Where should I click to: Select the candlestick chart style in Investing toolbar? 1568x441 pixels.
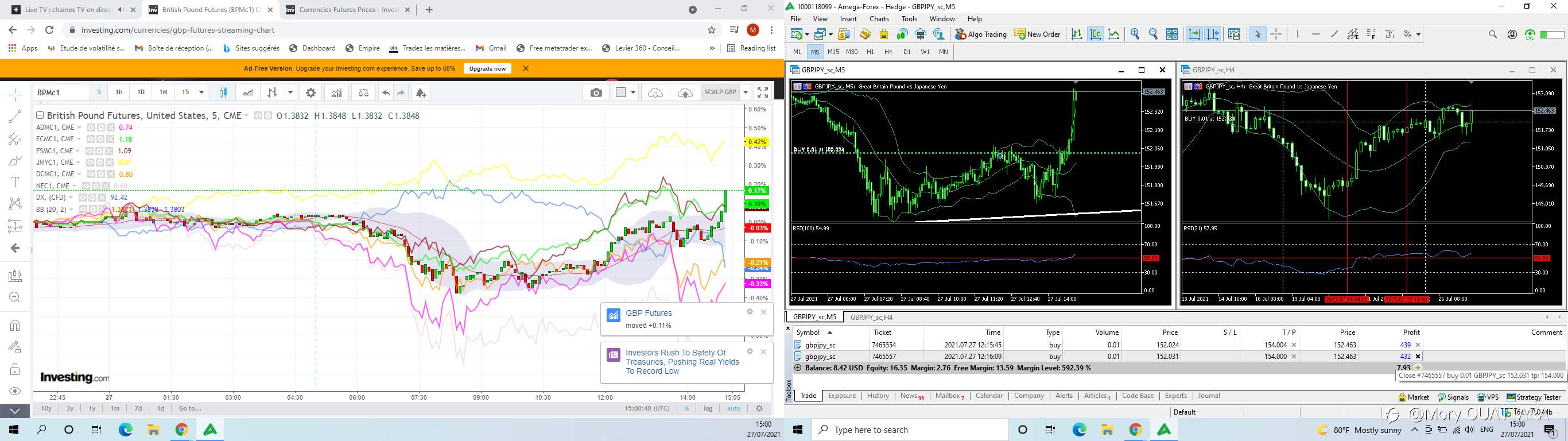click(x=223, y=92)
